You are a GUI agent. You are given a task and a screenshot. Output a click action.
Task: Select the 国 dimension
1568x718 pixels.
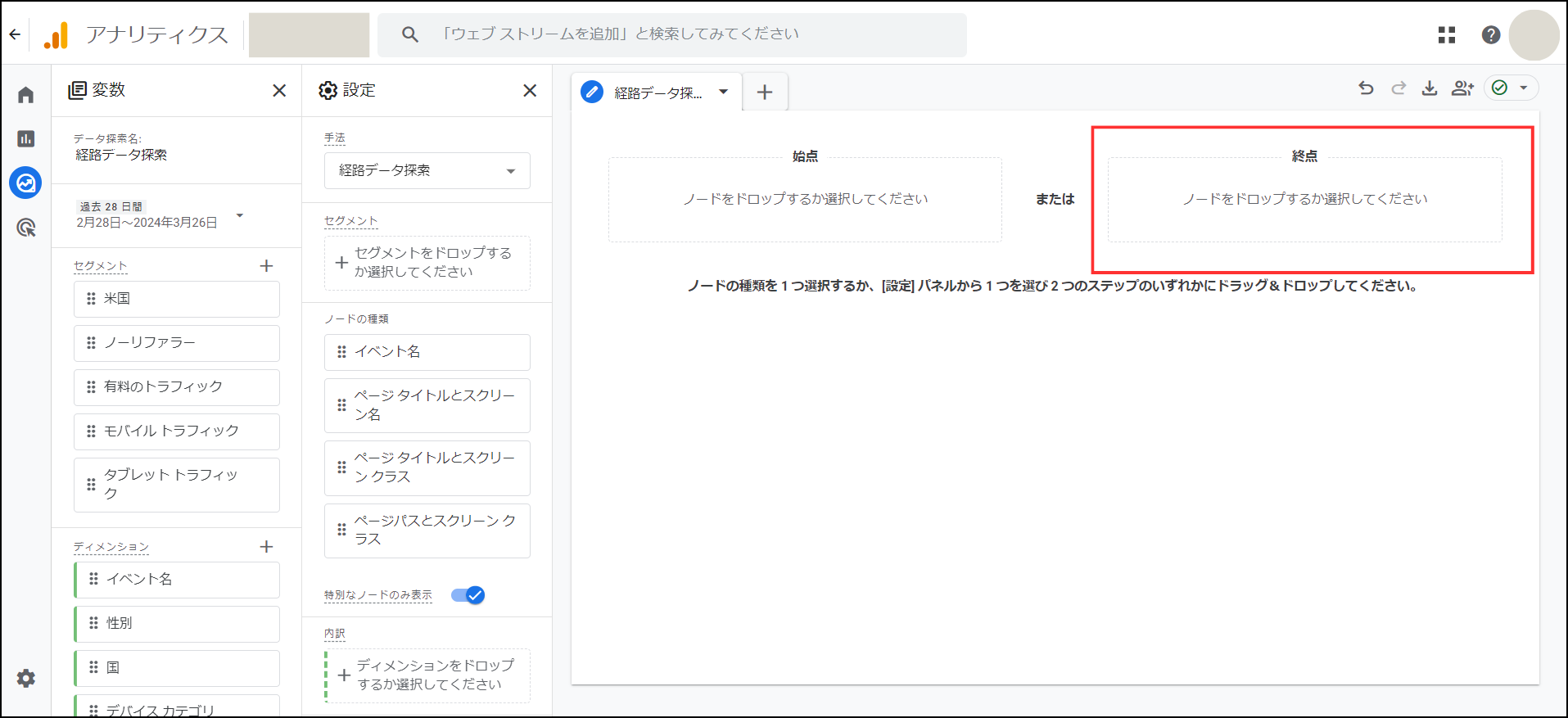pyautogui.click(x=177, y=668)
